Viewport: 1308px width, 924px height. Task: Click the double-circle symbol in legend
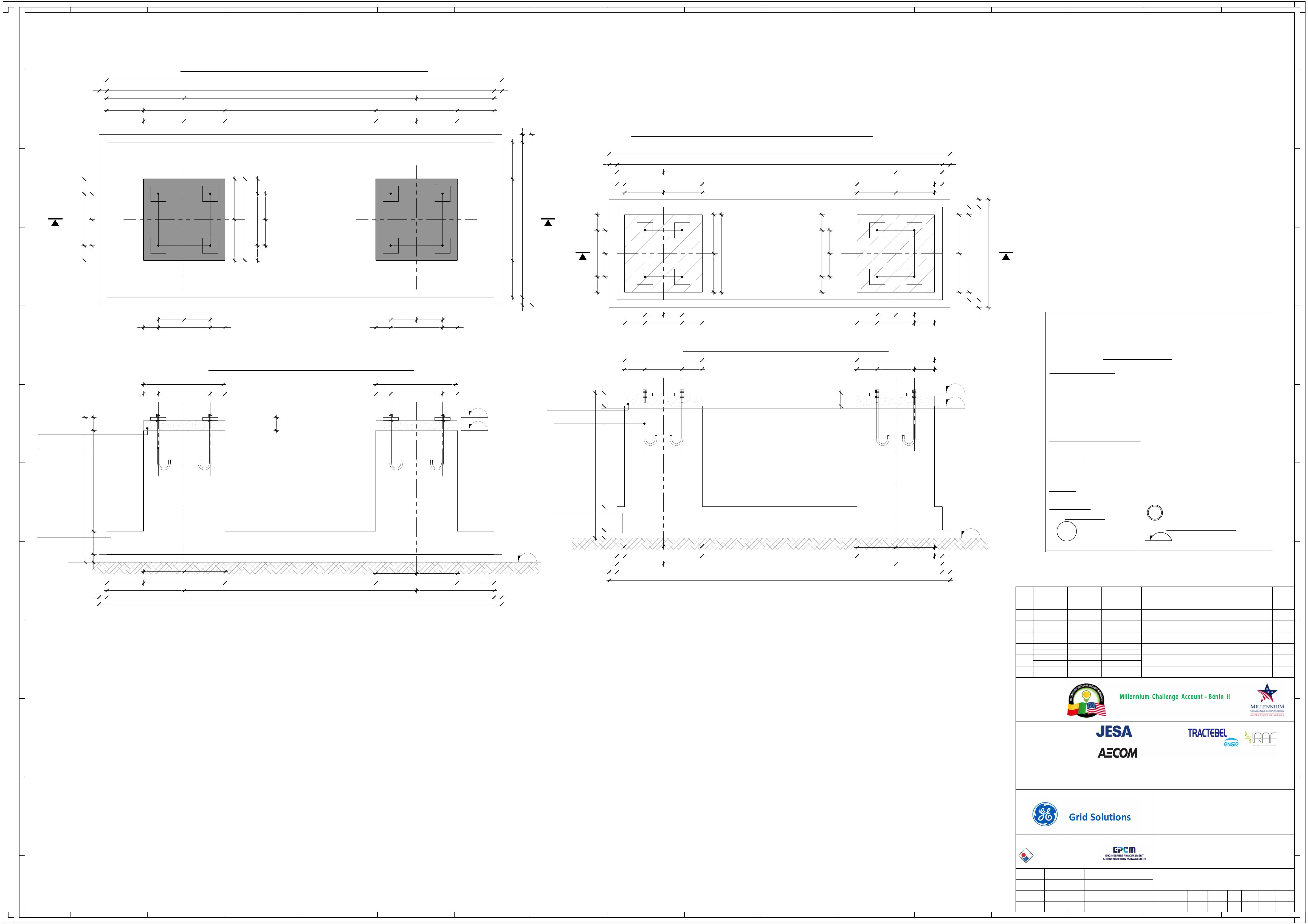pos(1155,512)
